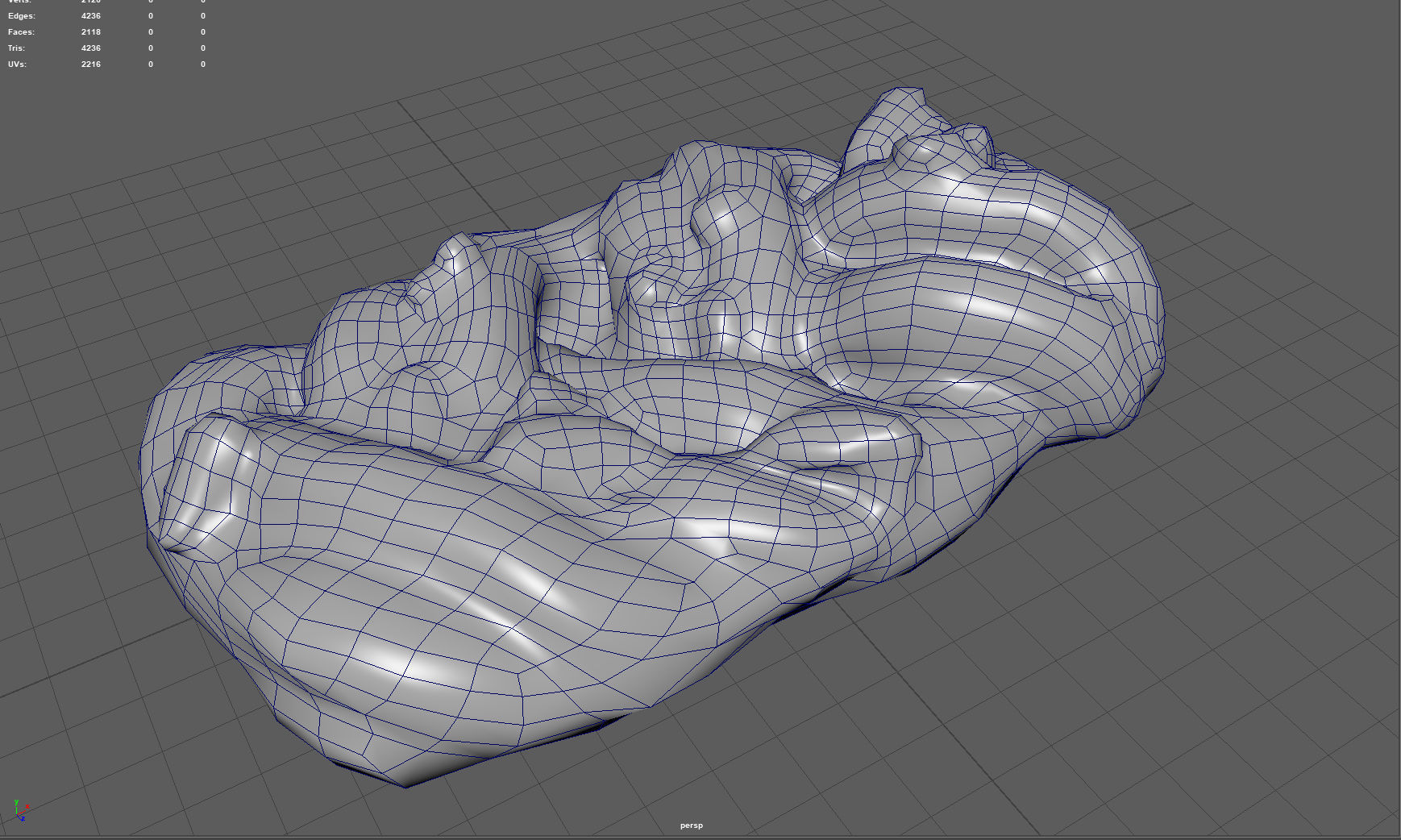Click the 4236 value in the Edges row
The height and width of the screenshot is (840, 1401).
pos(91,16)
